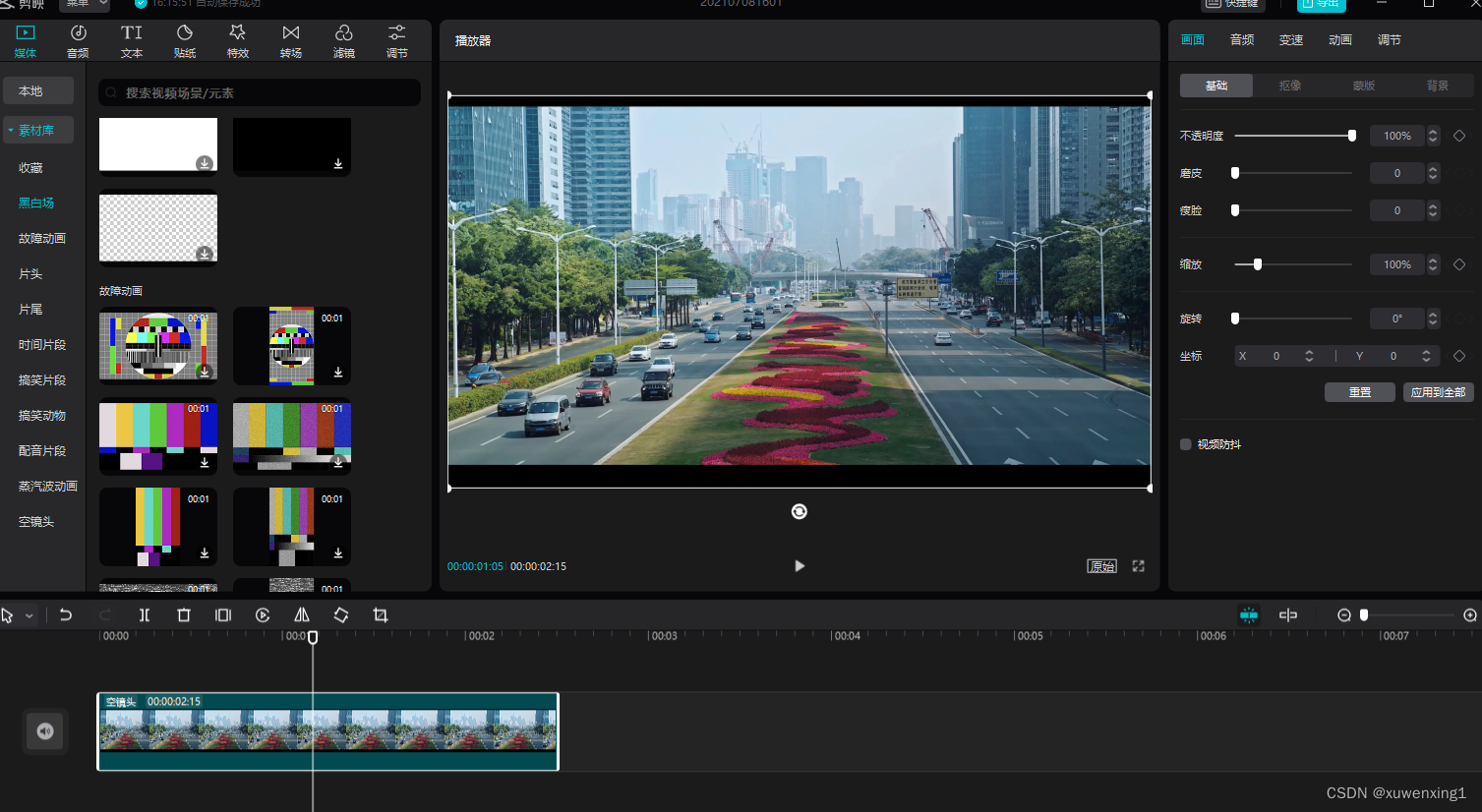Switch to the 画面 picture tab
Image resolution: width=1482 pixels, height=812 pixels.
[1193, 40]
